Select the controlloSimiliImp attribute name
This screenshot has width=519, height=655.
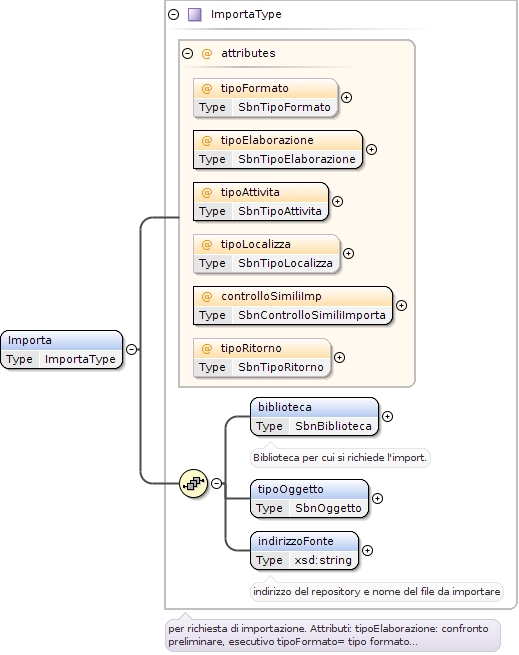coord(272,297)
